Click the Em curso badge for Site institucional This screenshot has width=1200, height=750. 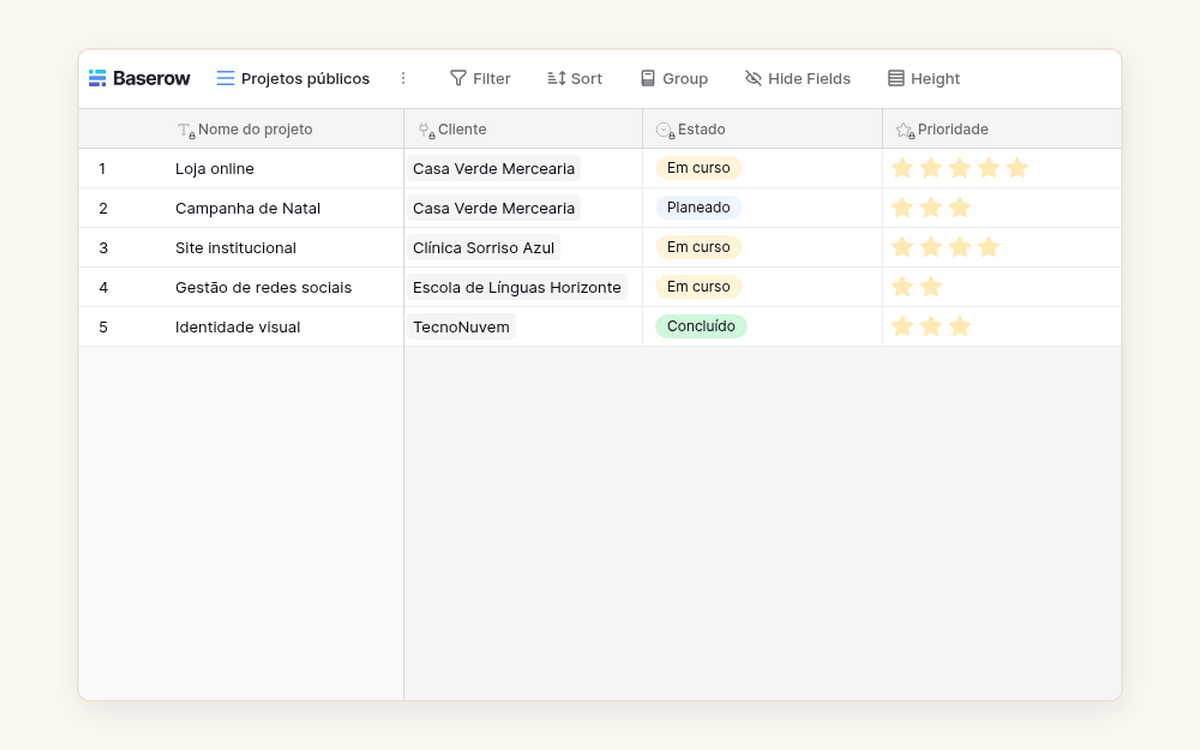click(x=698, y=247)
